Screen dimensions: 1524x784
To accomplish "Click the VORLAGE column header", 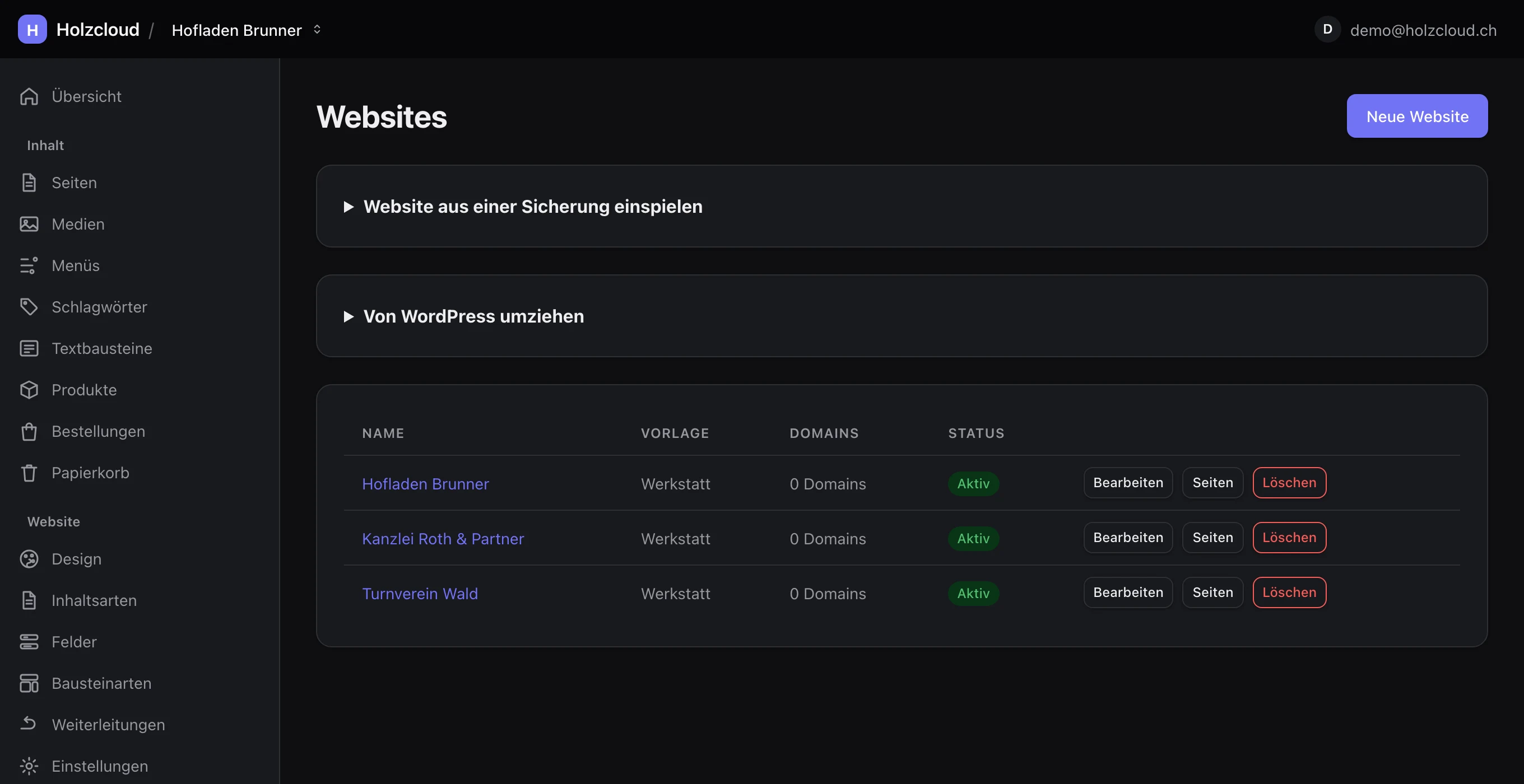I will [675, 433].
